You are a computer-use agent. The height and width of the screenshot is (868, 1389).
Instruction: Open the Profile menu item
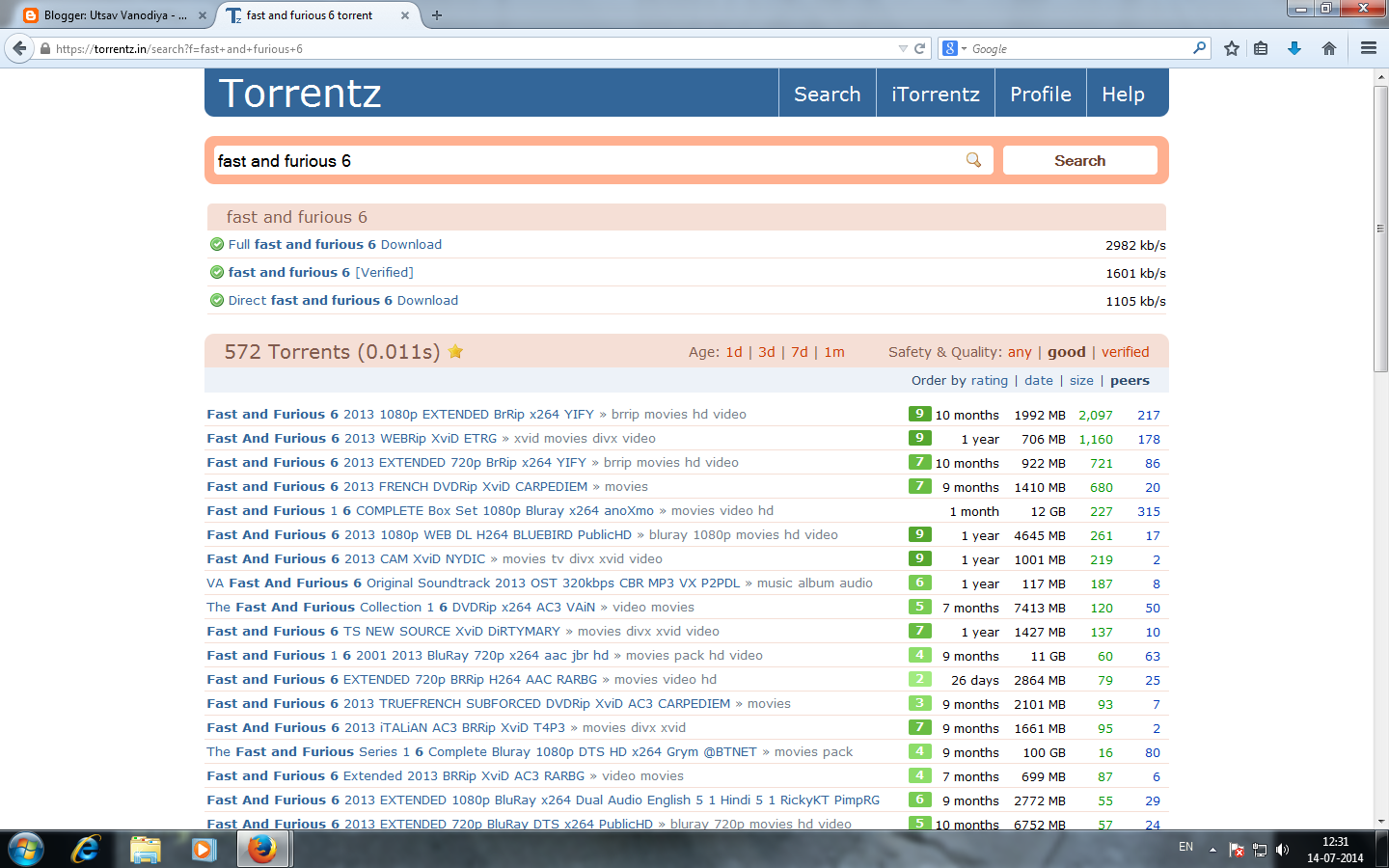click(1040, 93)
